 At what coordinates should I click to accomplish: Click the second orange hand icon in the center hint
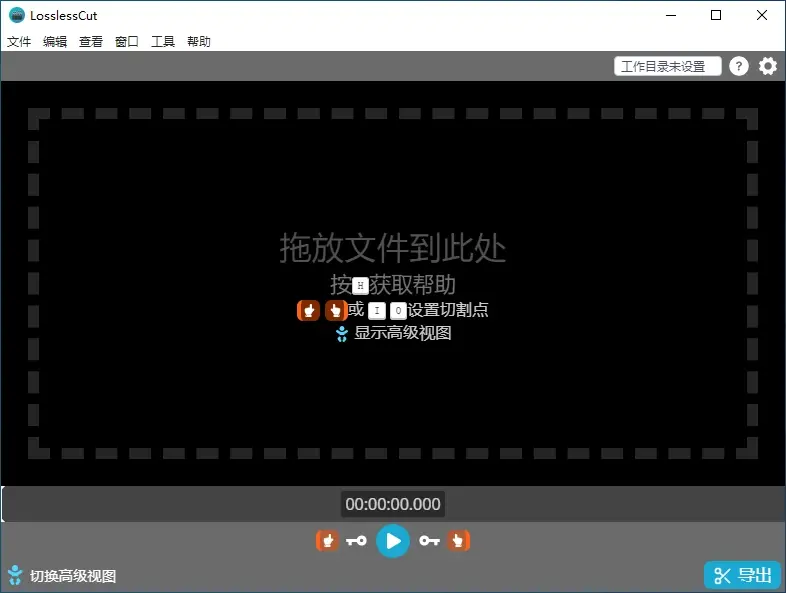[336, 311]
